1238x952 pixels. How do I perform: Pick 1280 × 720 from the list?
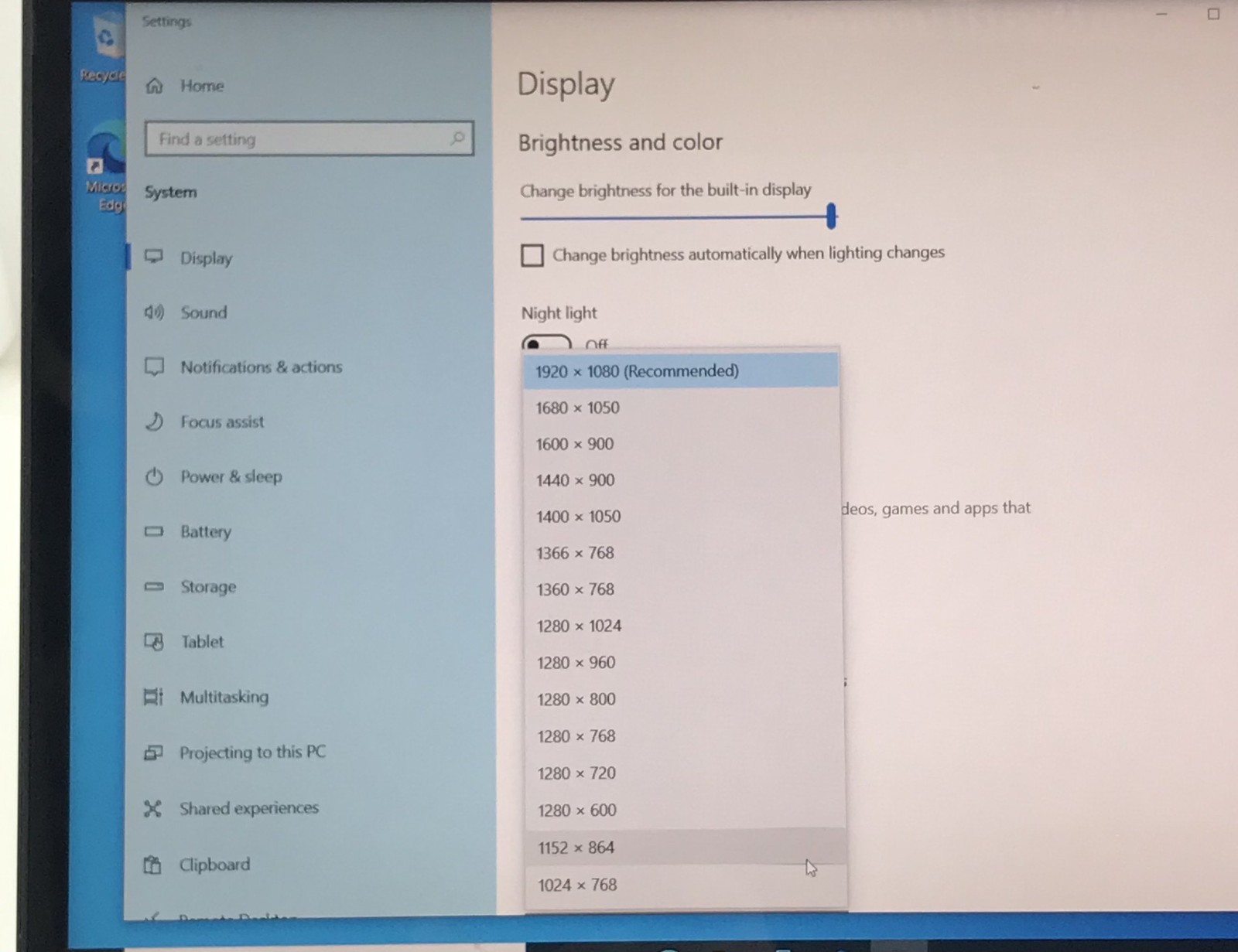coord(685,773)
